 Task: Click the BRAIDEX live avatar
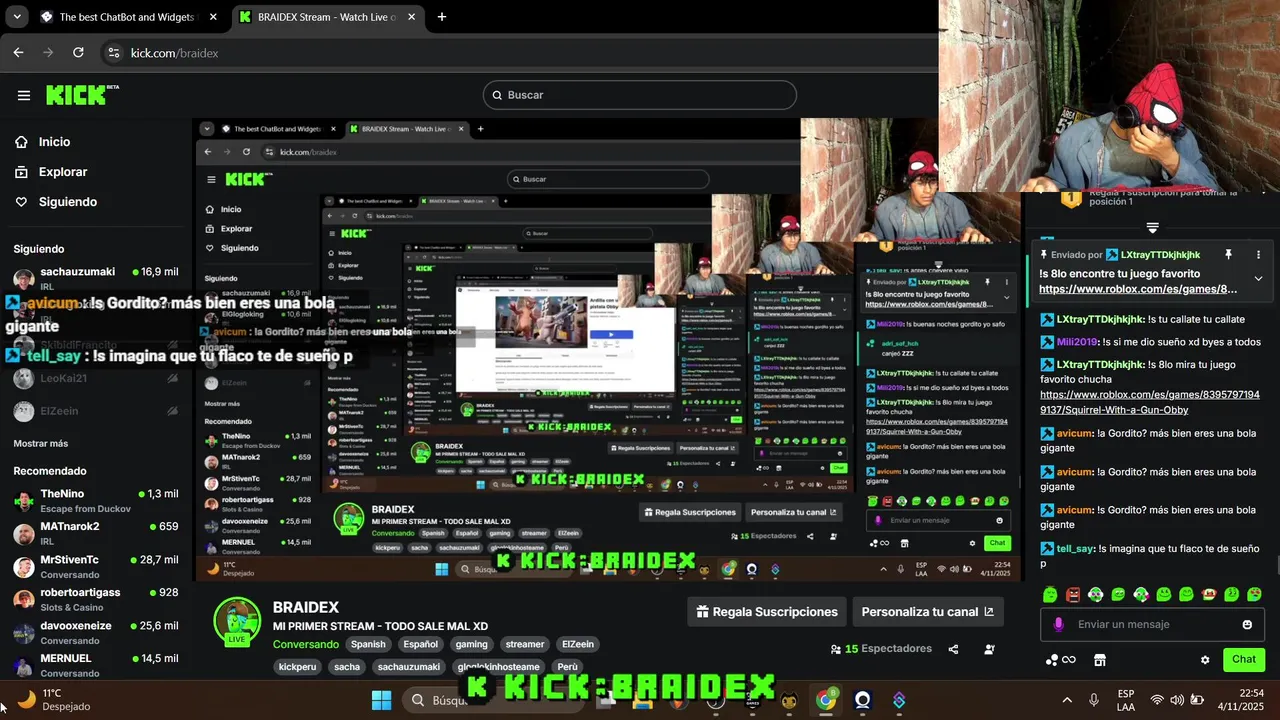pos(237,622)
